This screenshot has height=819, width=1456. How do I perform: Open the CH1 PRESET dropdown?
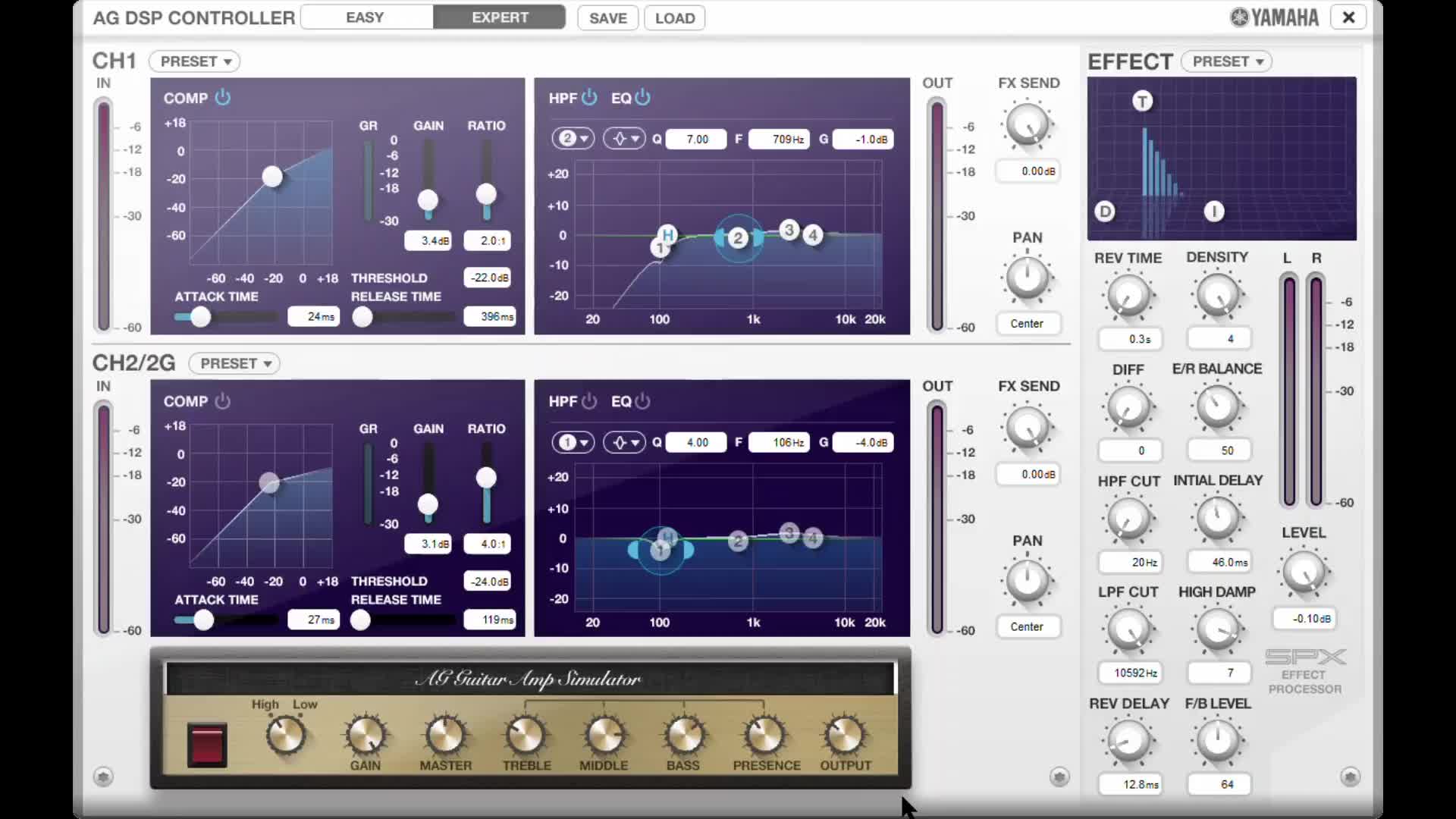tap(195, 61)
